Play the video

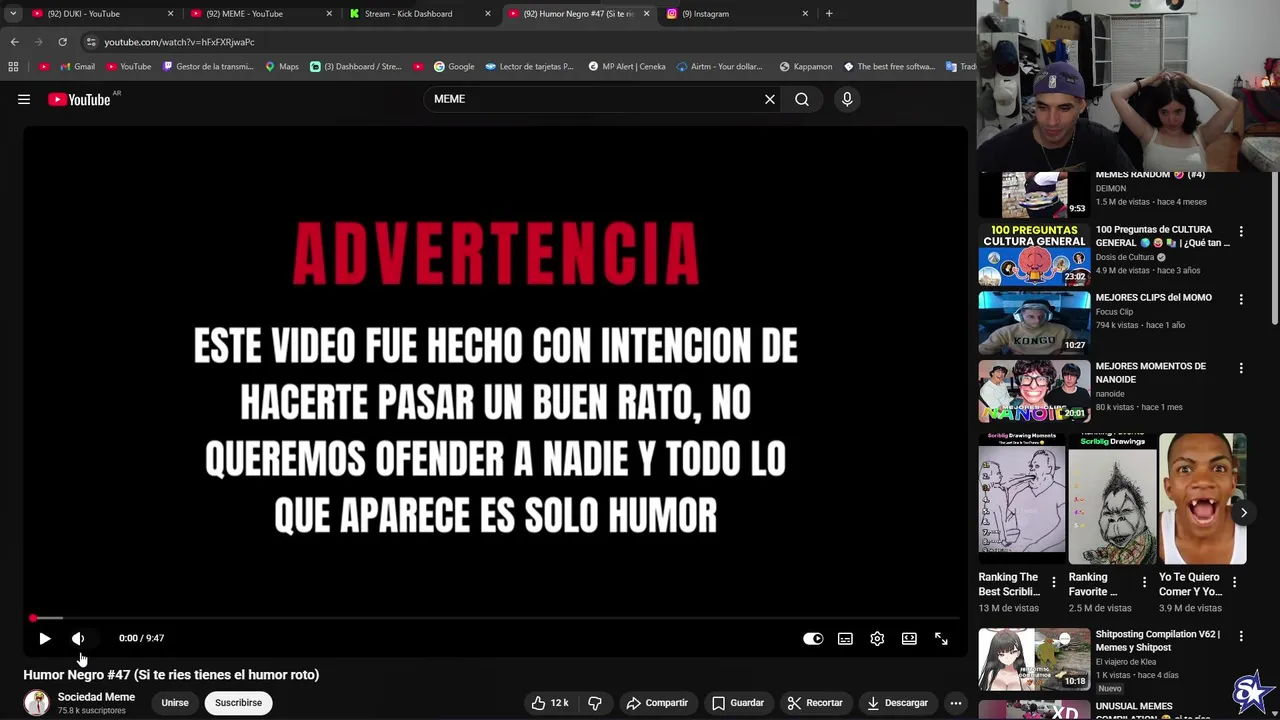45,638
